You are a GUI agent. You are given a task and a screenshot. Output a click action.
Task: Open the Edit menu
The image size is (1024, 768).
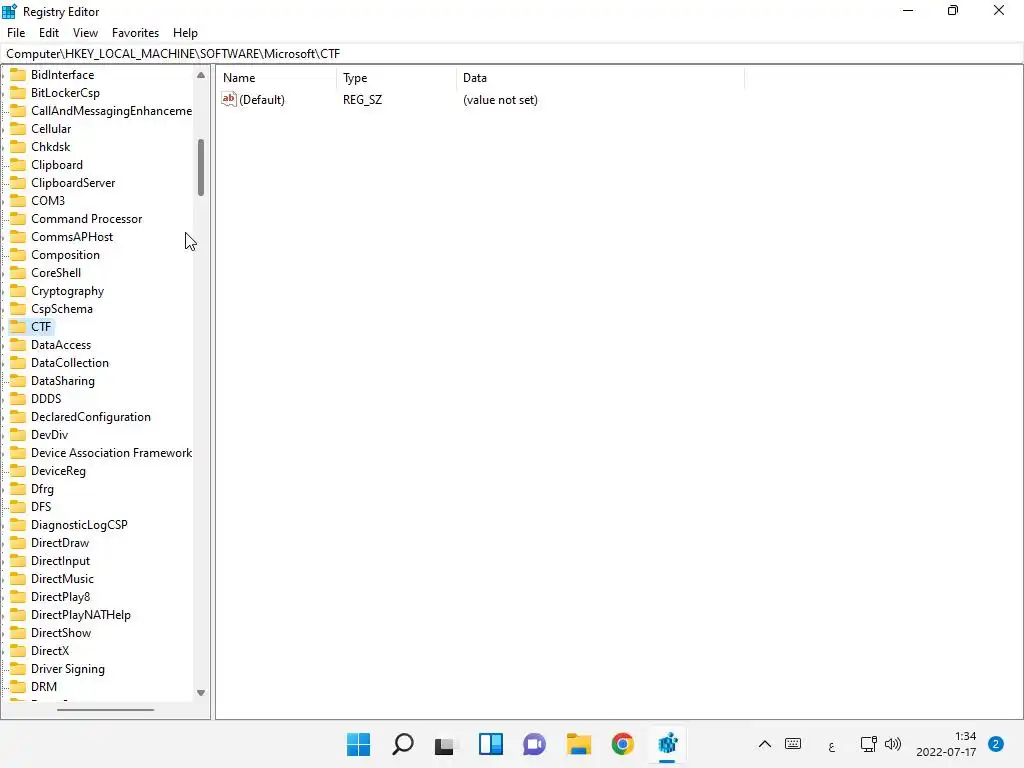pos(49,33)
